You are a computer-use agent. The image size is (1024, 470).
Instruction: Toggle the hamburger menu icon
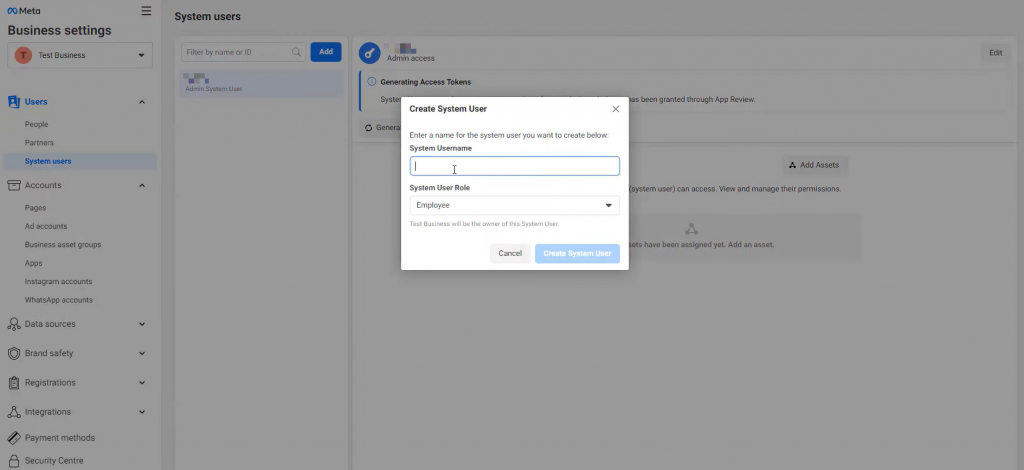tap(146, 10)
